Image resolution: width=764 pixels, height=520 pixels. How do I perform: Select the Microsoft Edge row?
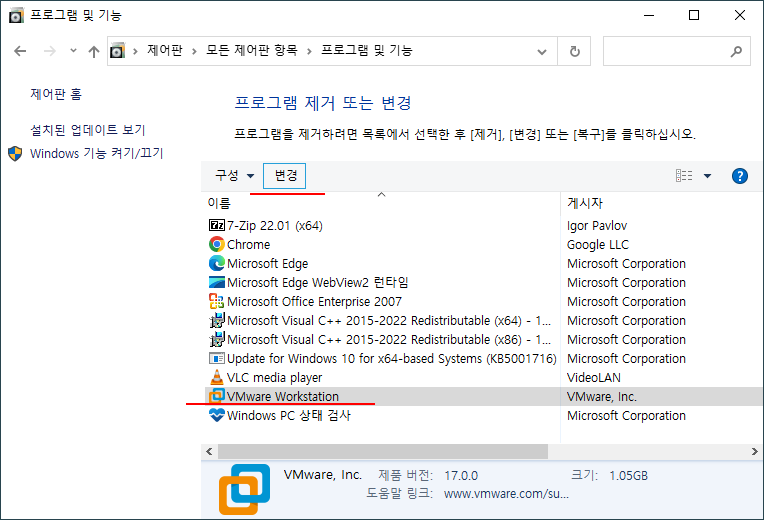pyautogui.click(x=482, y=263)
